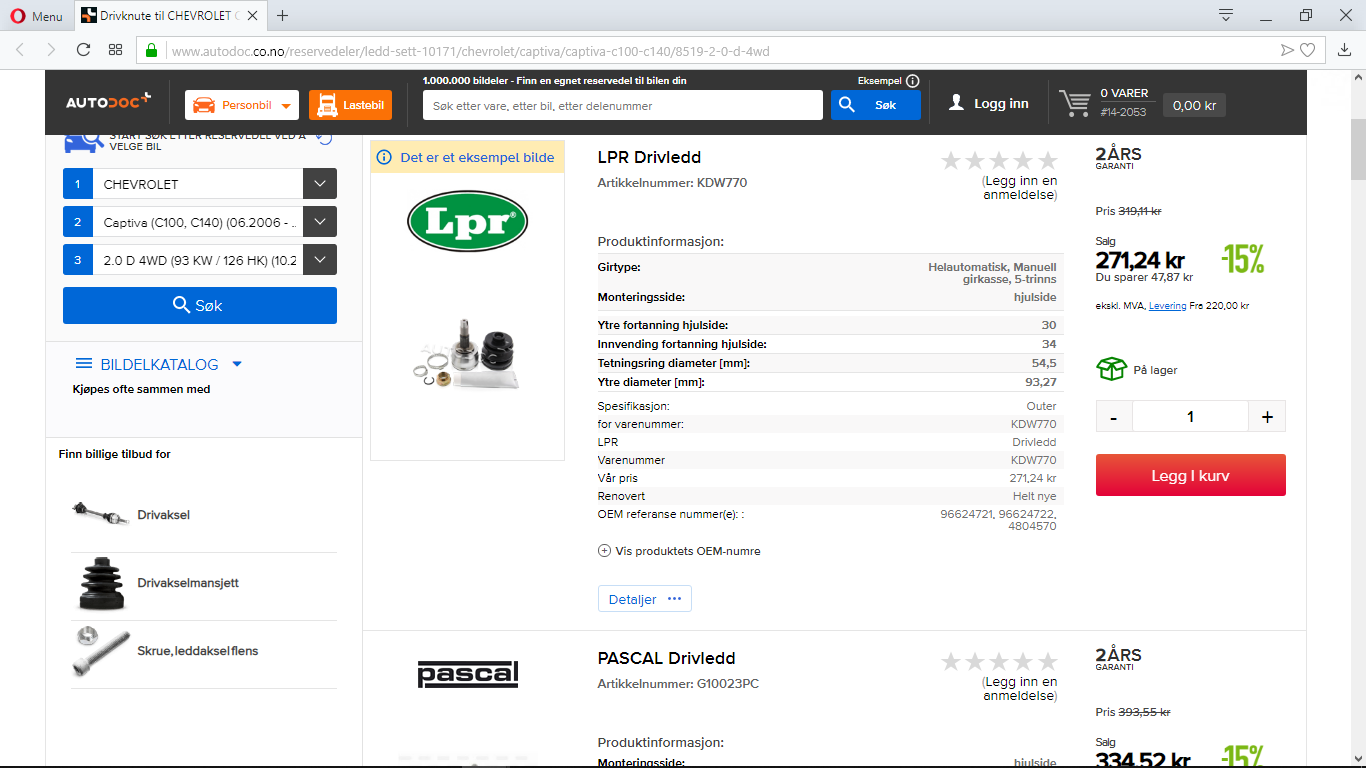The height and width of the screenshot is (768, 1366).
Task: Click the 271,24 kr sale price
Action: pos(1140,261)
